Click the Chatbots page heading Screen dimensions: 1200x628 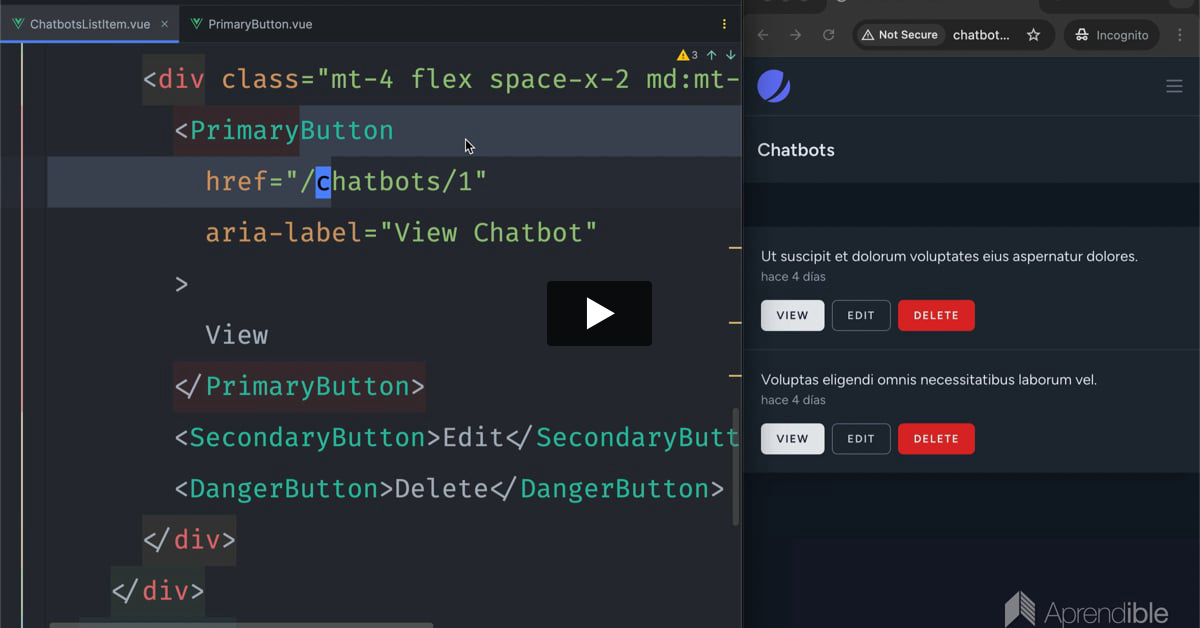tap(796, 150)
